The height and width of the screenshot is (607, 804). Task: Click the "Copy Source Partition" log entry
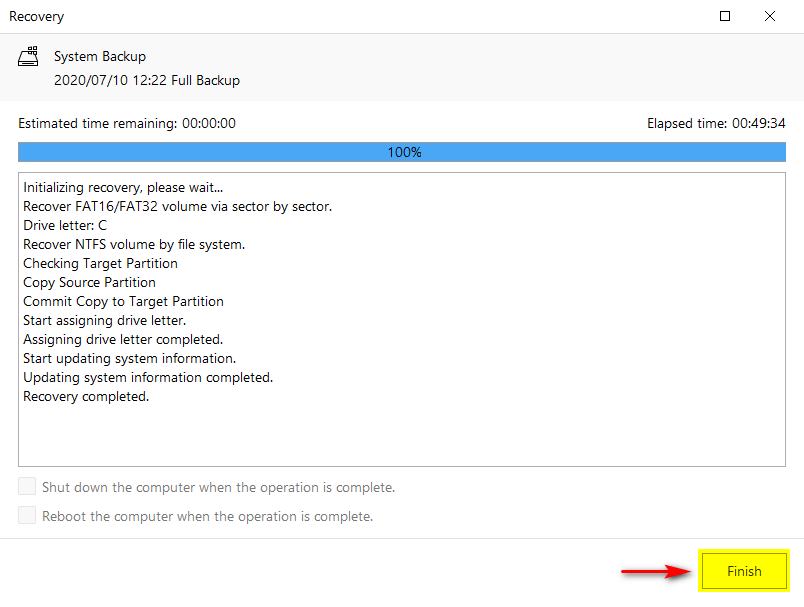[89, 282]
